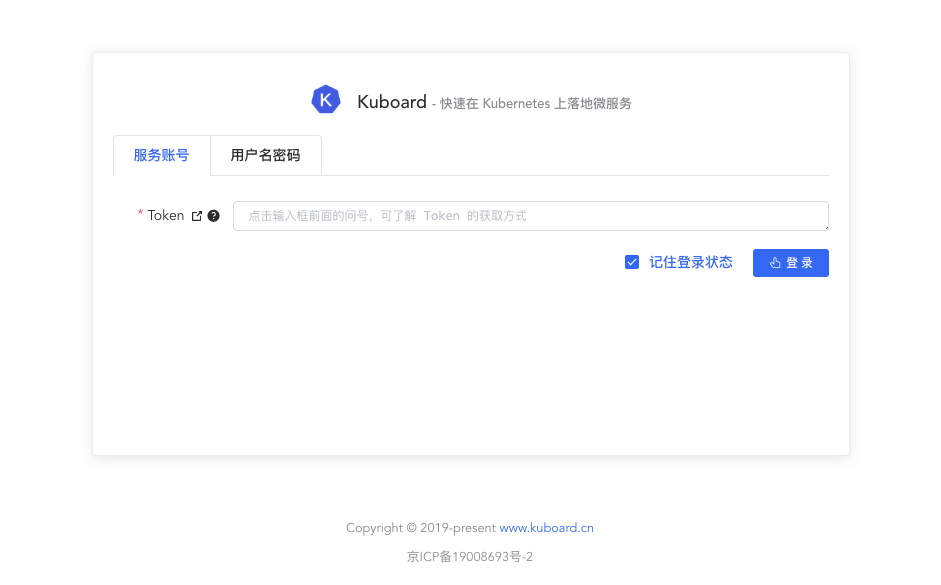Uncheck the 记住登录状态 checkbox
941x585 pixels.
tap(631, 262)
